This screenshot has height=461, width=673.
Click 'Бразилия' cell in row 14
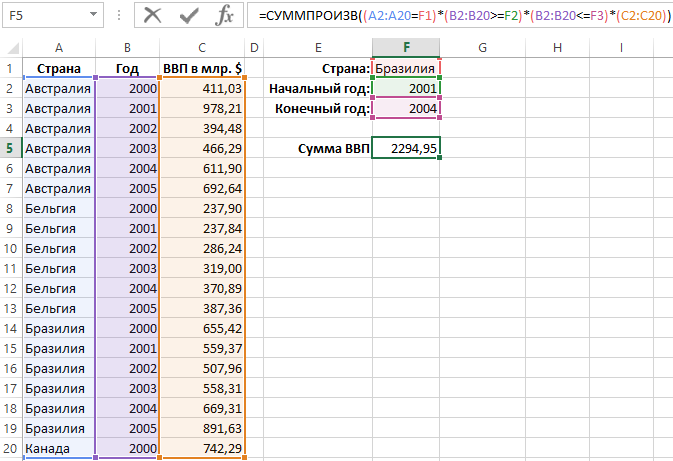click(x=59, y=328)
